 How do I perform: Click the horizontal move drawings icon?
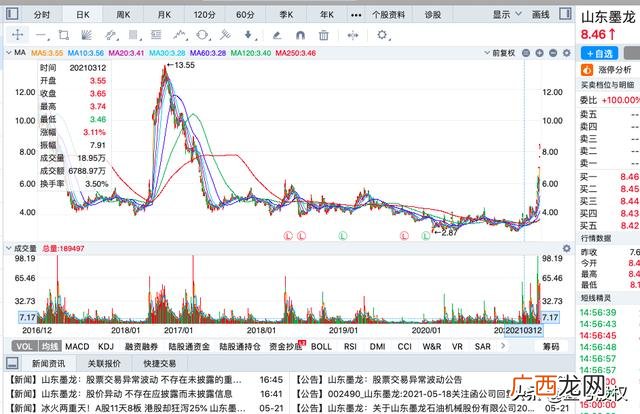(x=353, y=36)
